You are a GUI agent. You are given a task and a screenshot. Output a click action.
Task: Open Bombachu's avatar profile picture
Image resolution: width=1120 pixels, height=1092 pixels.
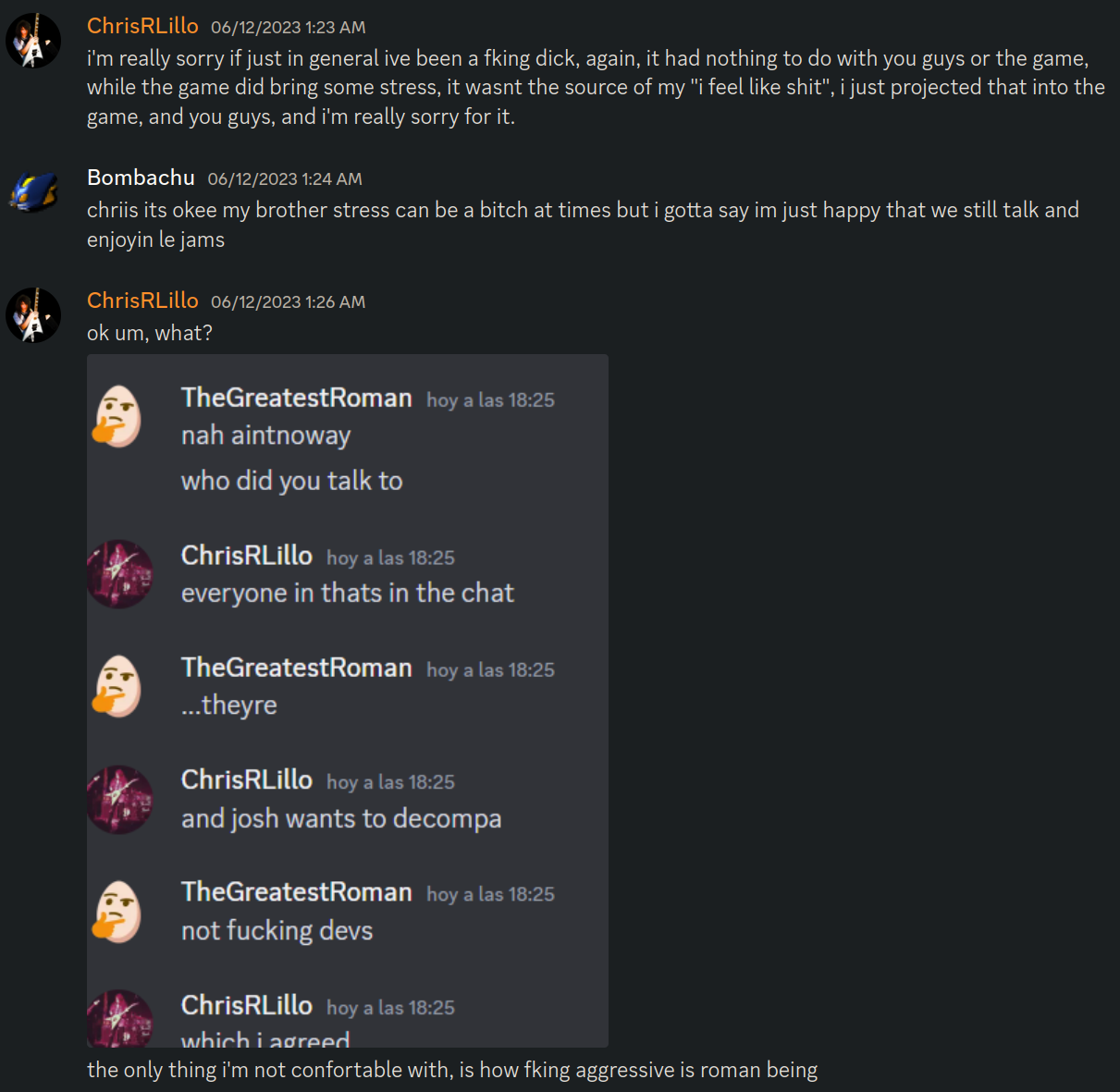tap(33, 192)
